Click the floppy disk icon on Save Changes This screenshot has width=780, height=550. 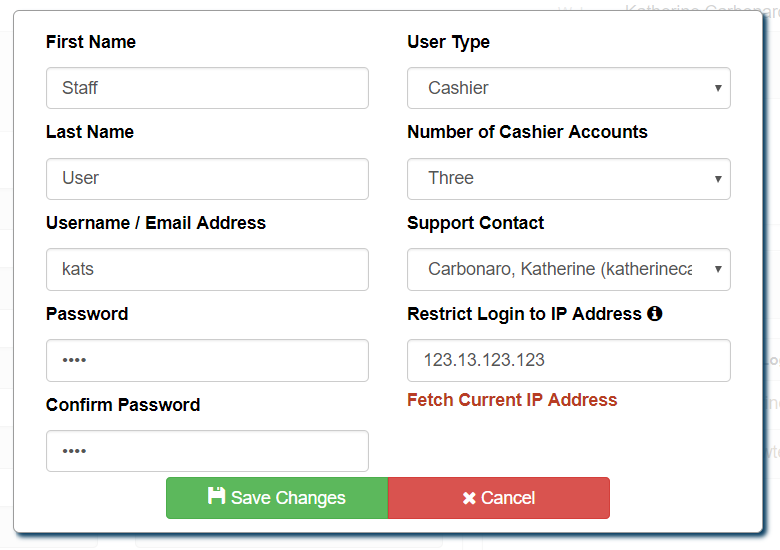(216, 496)
